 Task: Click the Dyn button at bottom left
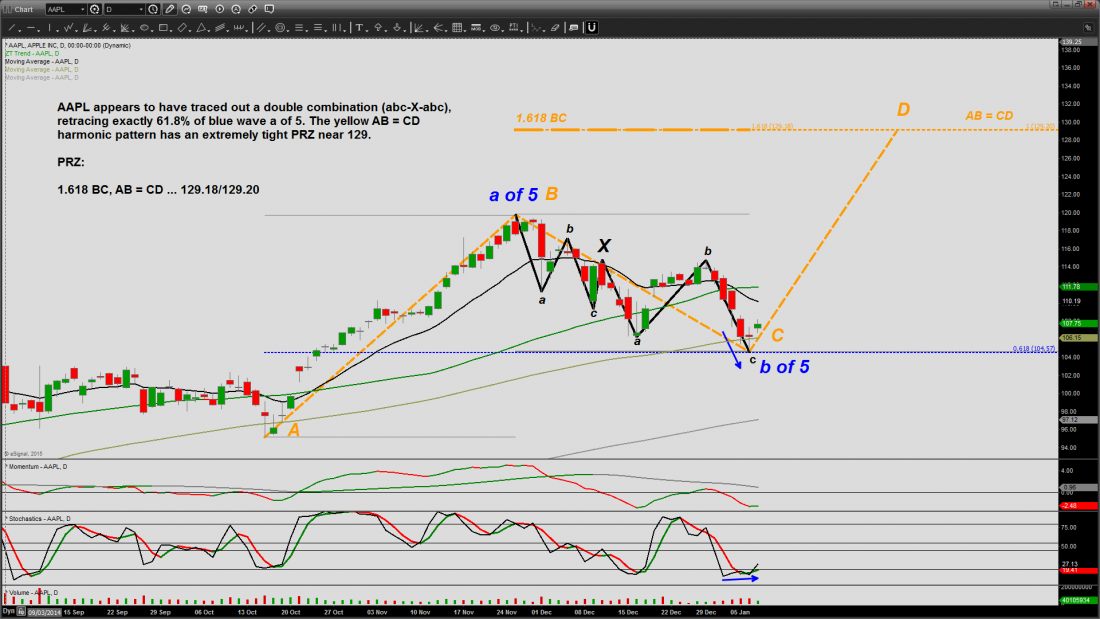tap(8, 609)
